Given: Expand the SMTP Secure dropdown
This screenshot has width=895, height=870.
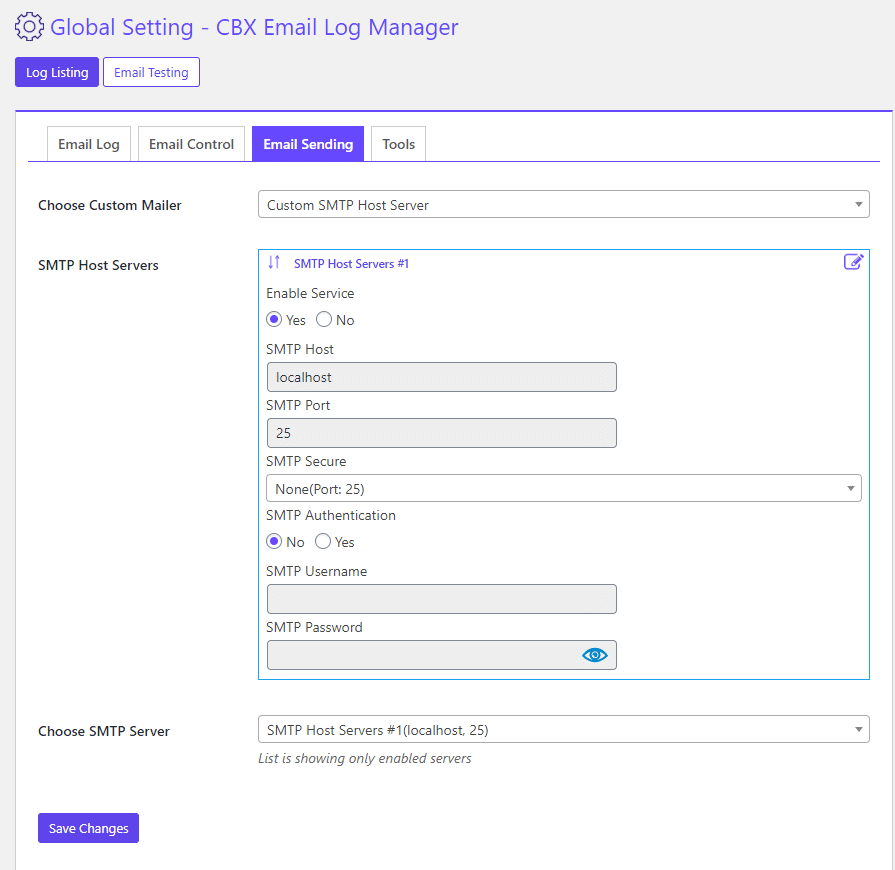Looking at the screenshot, I should pos(563,489).
